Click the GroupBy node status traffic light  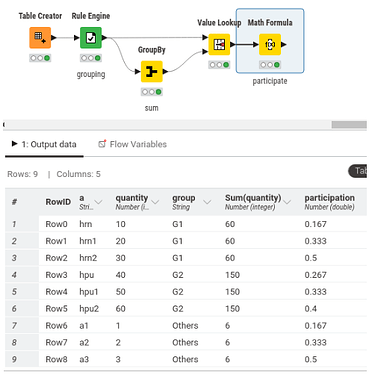(152, 92)
